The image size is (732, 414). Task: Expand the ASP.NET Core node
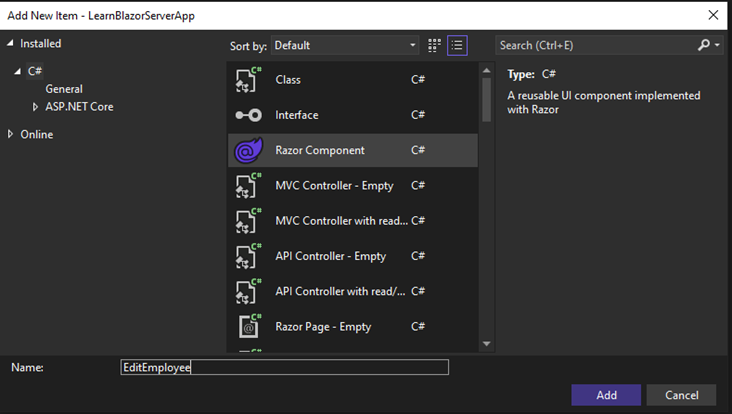click(35, 107)
